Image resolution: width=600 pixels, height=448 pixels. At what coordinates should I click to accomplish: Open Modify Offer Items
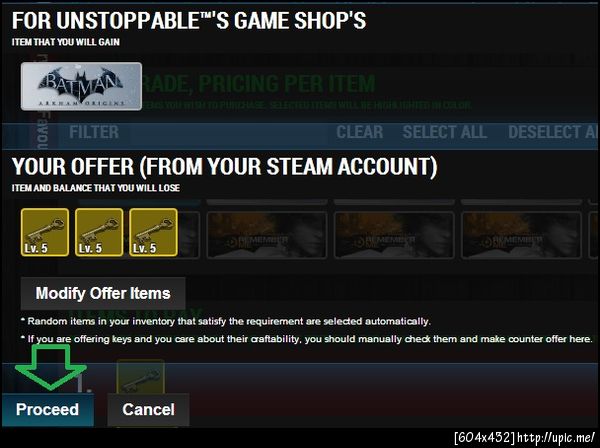103,293
